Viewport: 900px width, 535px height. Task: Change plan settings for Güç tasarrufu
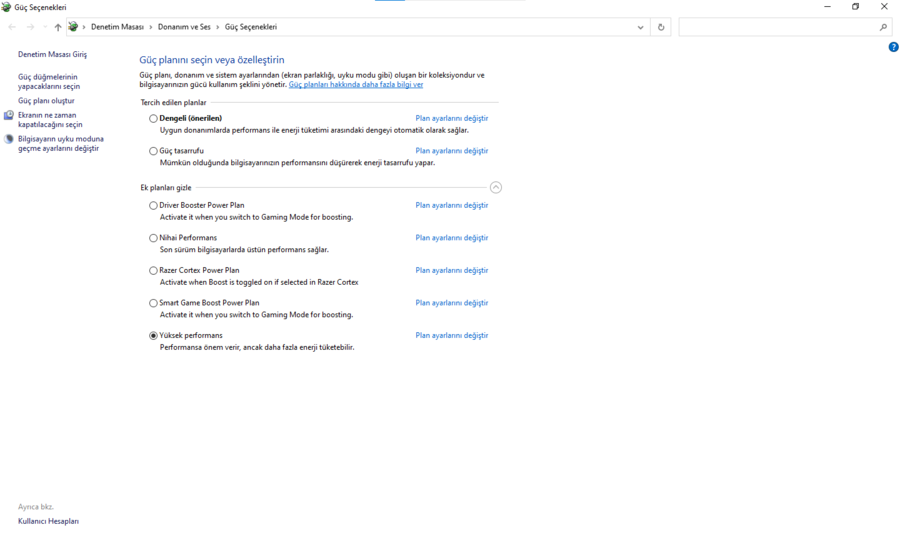[x=452, y=151]
